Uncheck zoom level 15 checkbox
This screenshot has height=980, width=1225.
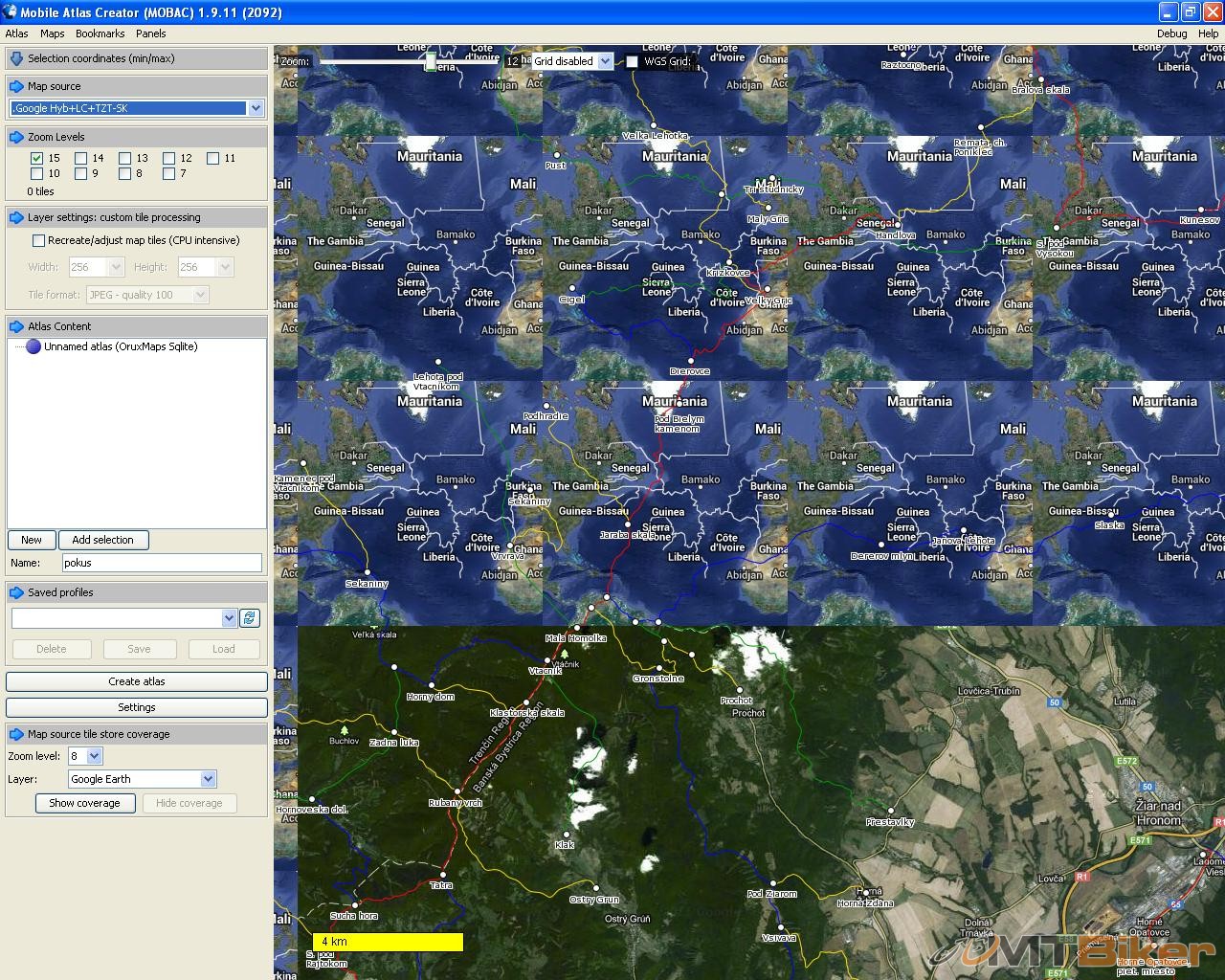36,158
